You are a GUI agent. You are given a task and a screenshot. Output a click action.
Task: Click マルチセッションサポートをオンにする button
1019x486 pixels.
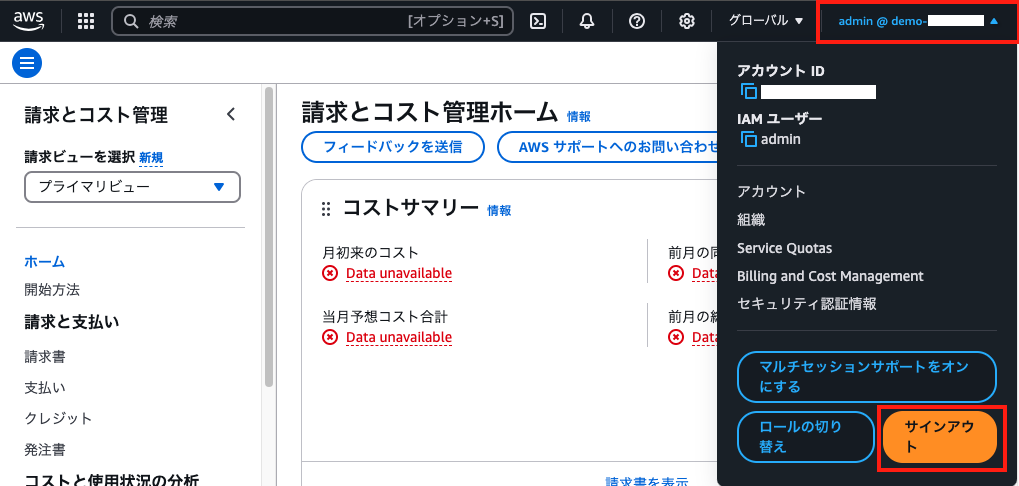coord(867,377)
